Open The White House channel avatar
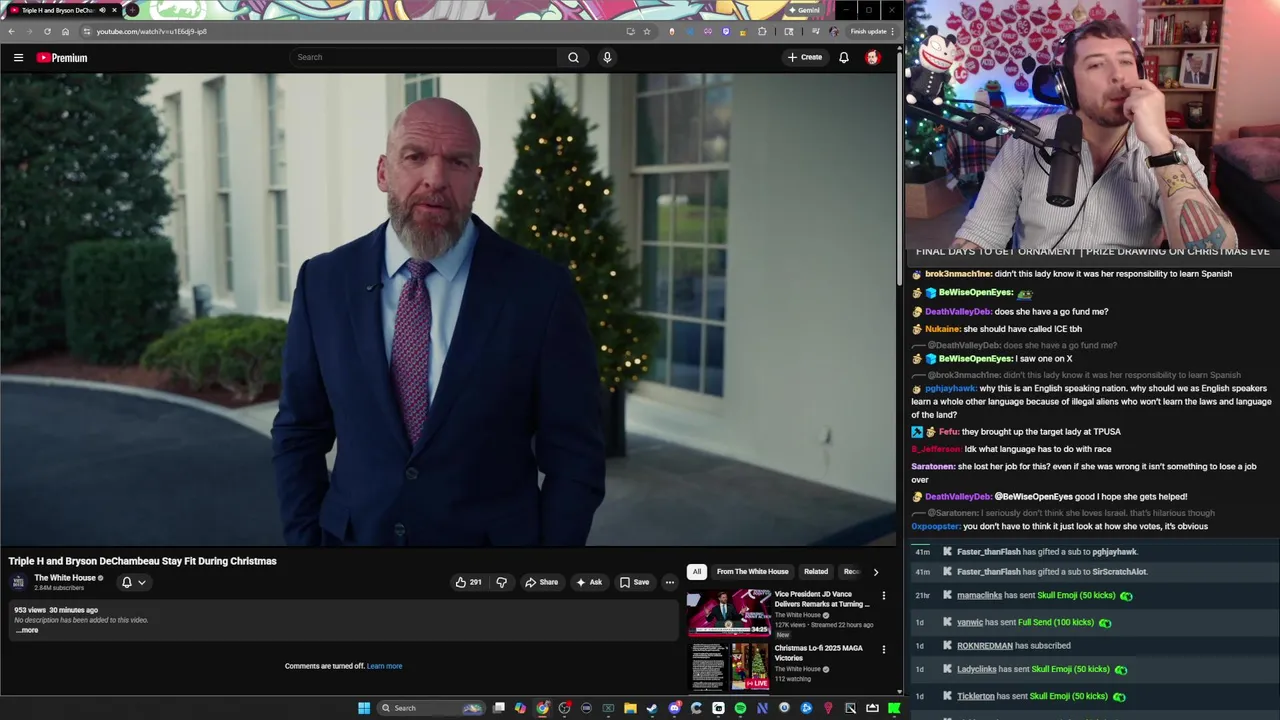The height and width of the screenshot is (720, 1280). (18, 582)
